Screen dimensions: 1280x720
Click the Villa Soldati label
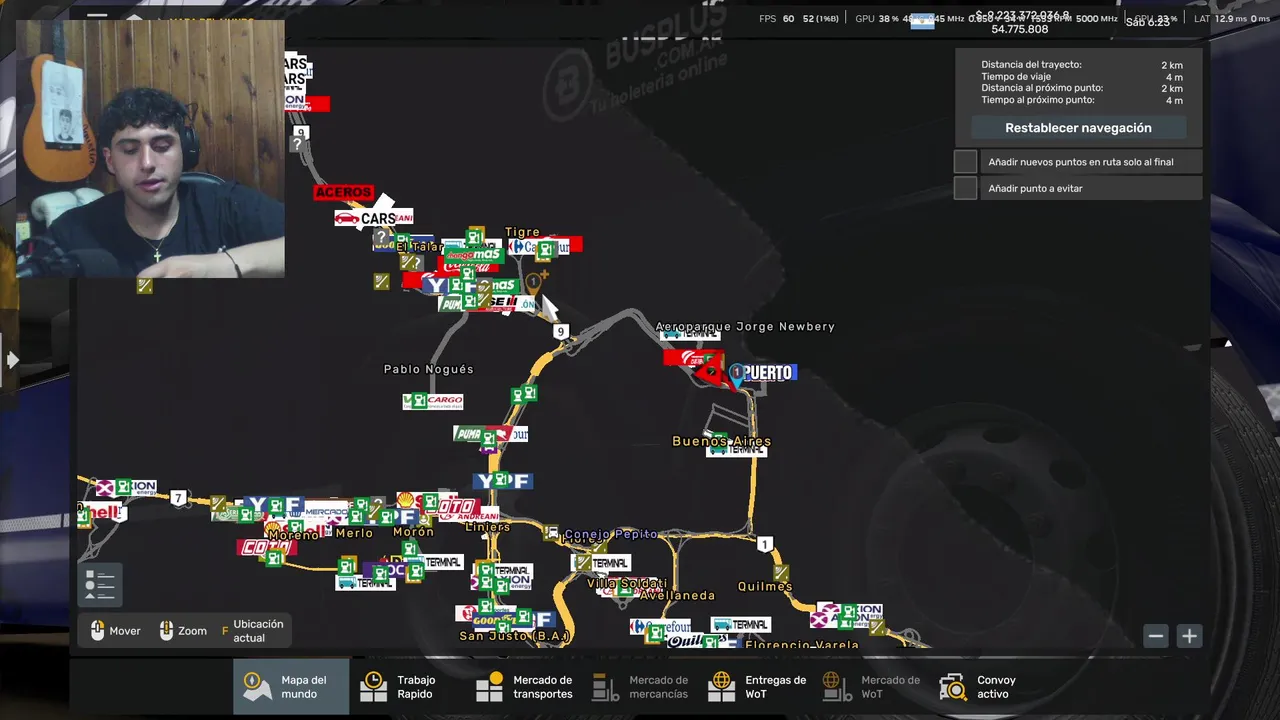[x=627, y=583]
